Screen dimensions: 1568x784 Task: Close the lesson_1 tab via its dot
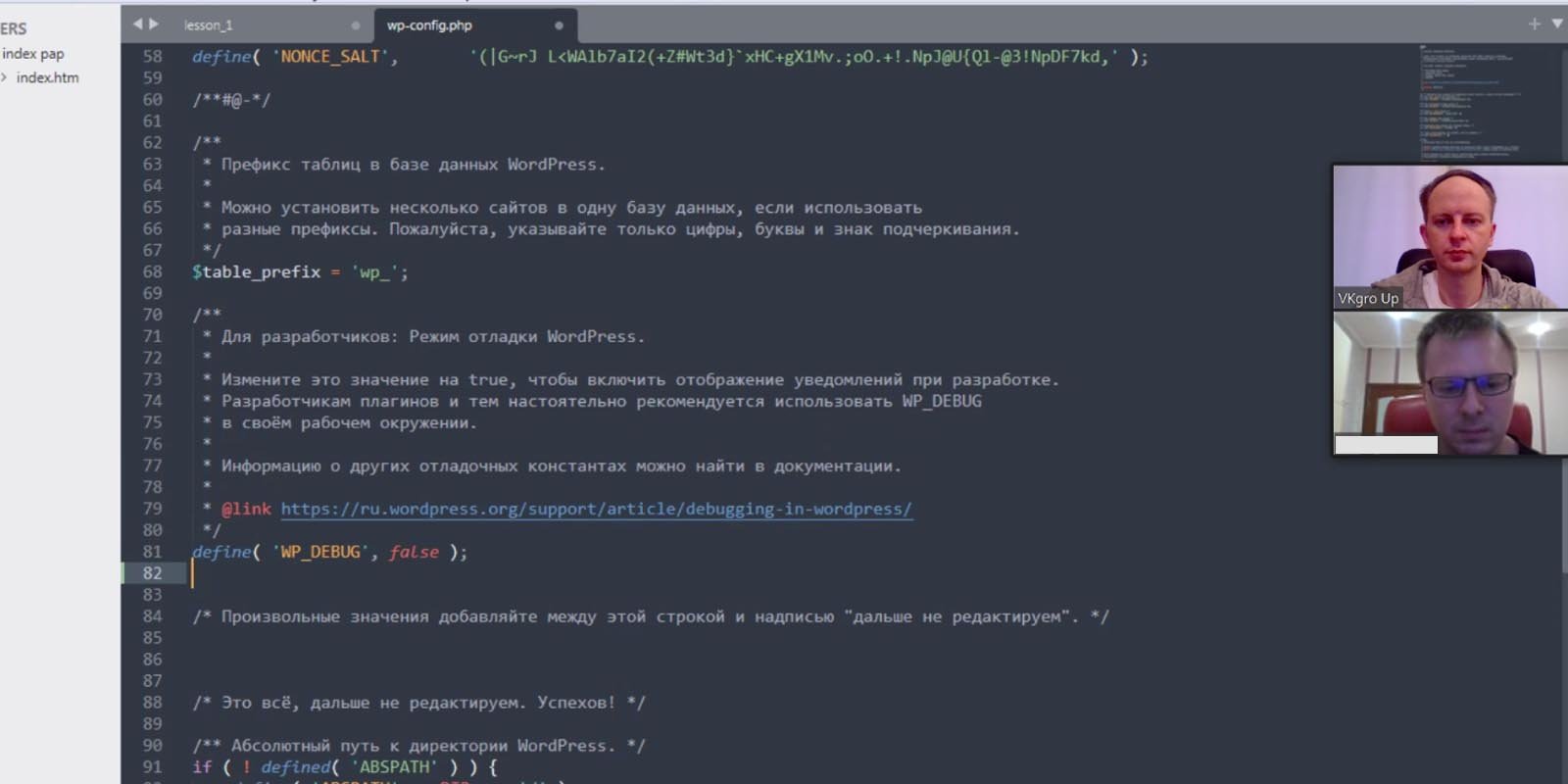tap(355, 25)
